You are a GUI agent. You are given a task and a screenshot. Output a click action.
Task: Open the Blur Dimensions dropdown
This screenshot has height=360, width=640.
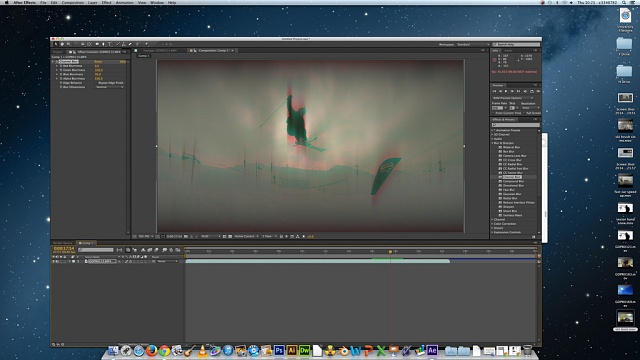109,87
